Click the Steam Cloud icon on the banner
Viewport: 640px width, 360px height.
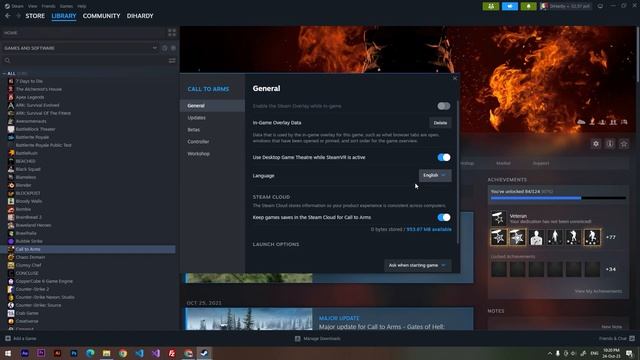[x=581, y=122]
